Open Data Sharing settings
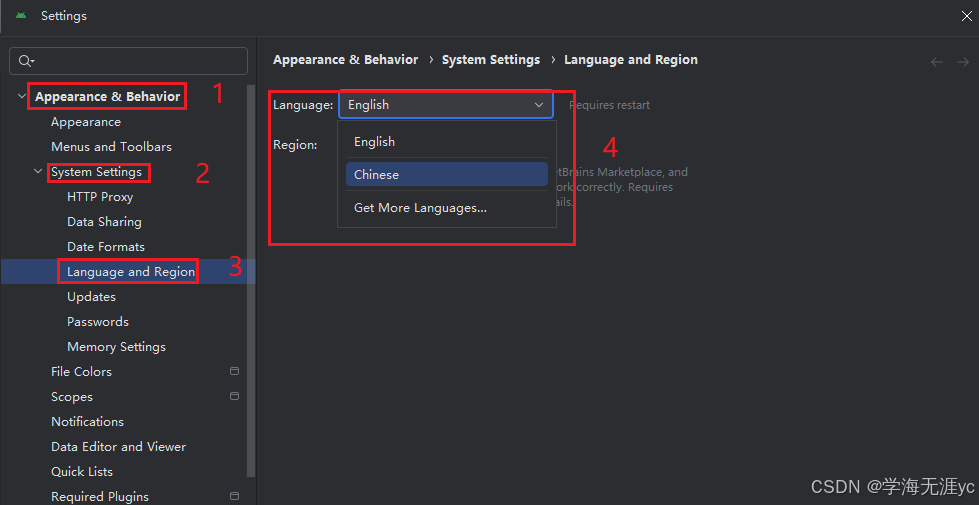The width and height of the screenshot is (979, 505). click(x=104, y=222)
